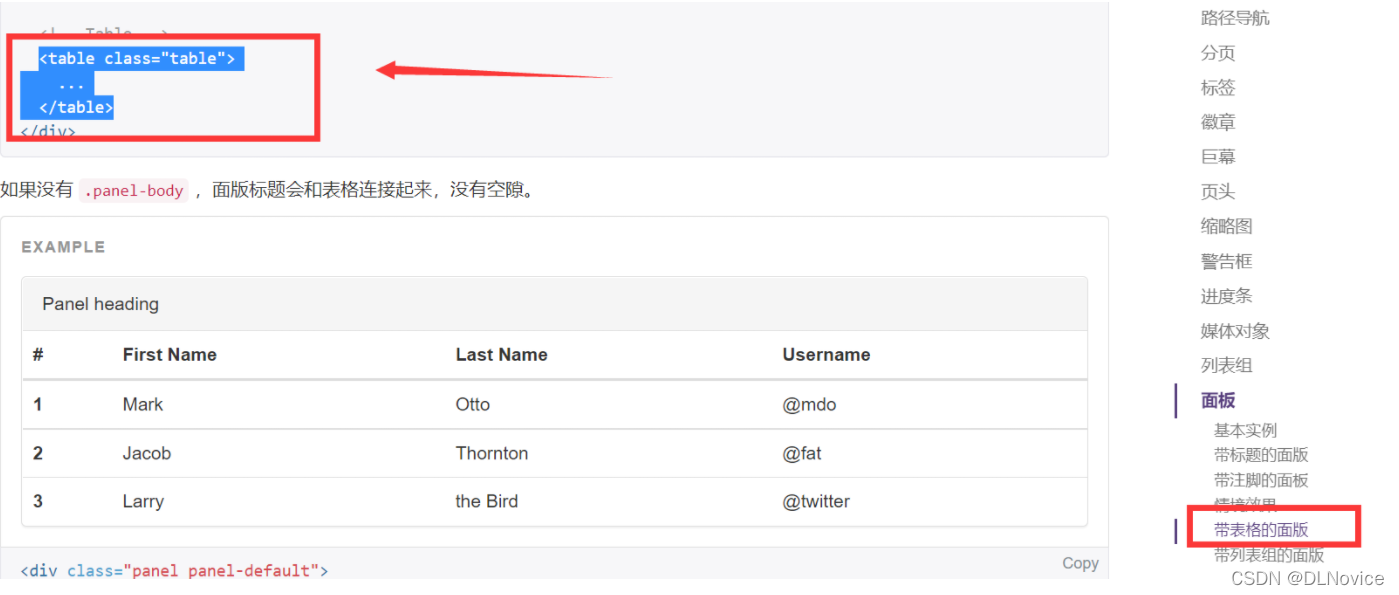Navigate to 页头 section
The image size is (1399, 595).
tap(1218, 192)
